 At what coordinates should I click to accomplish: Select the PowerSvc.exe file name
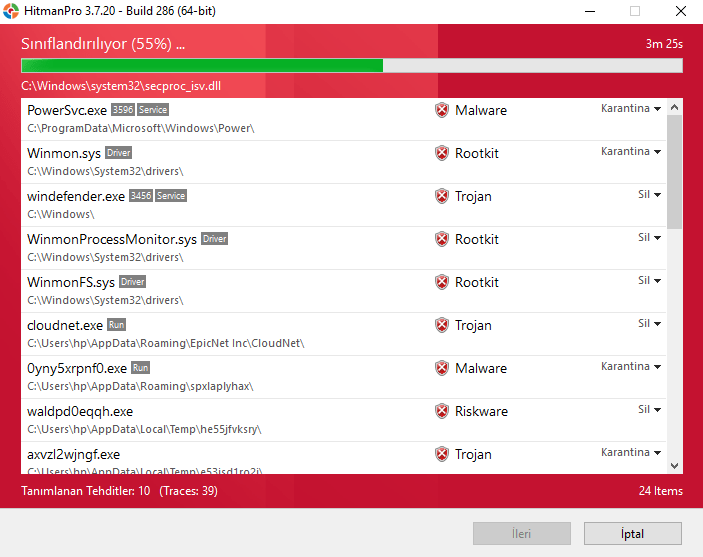pyautogui.click(x=67, y=110)
